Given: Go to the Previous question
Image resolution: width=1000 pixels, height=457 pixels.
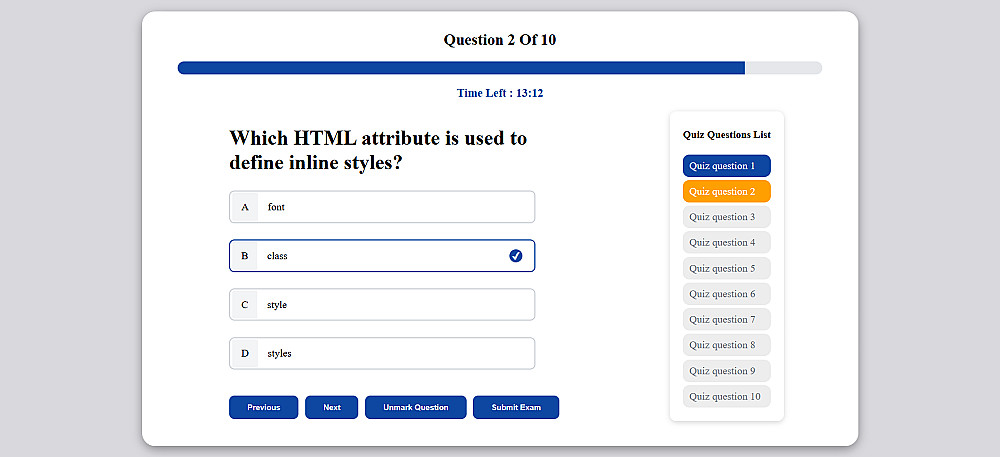Looking at the screenshot, I should coord(263,407).
